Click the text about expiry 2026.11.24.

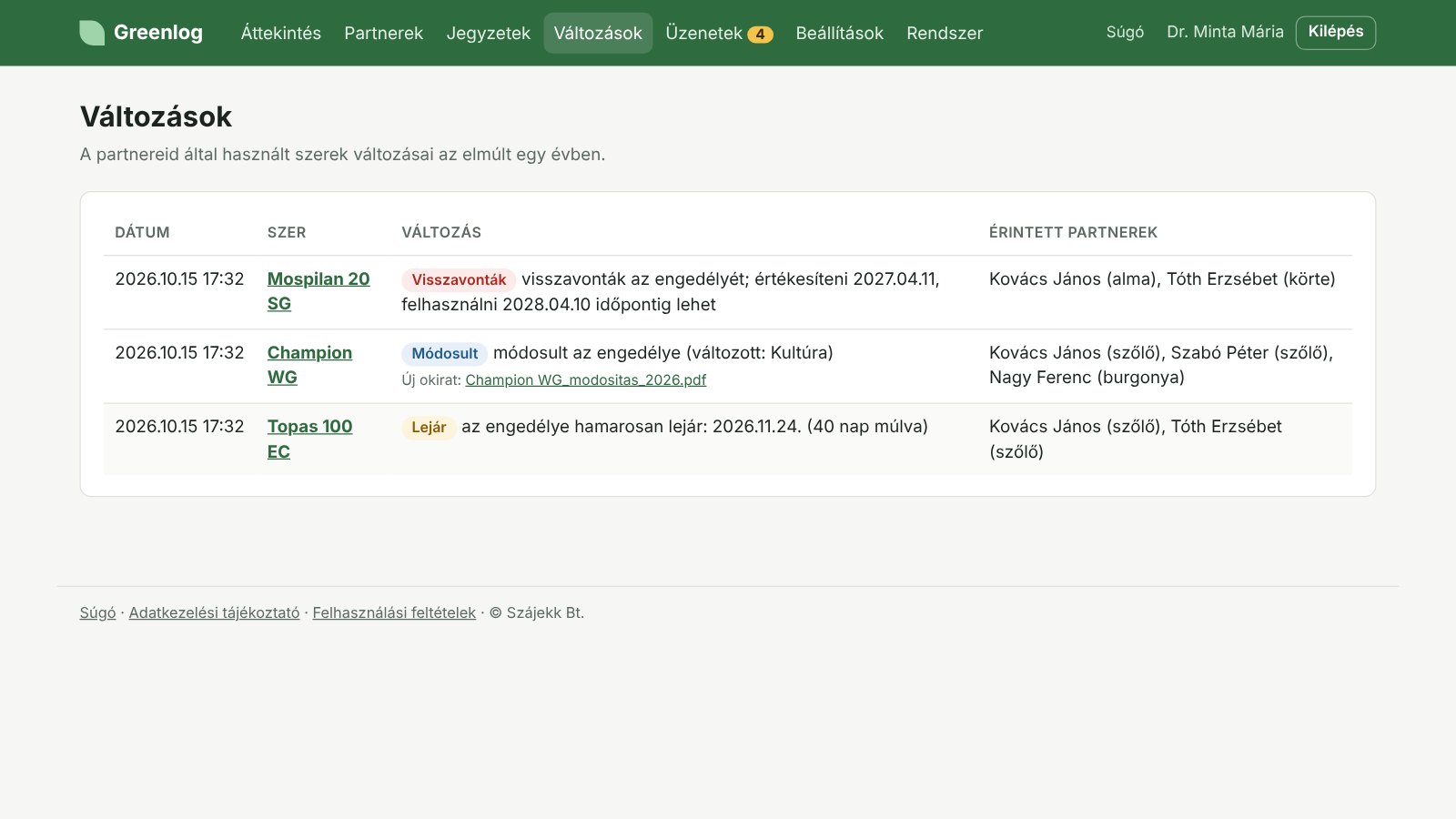(694, 427)
